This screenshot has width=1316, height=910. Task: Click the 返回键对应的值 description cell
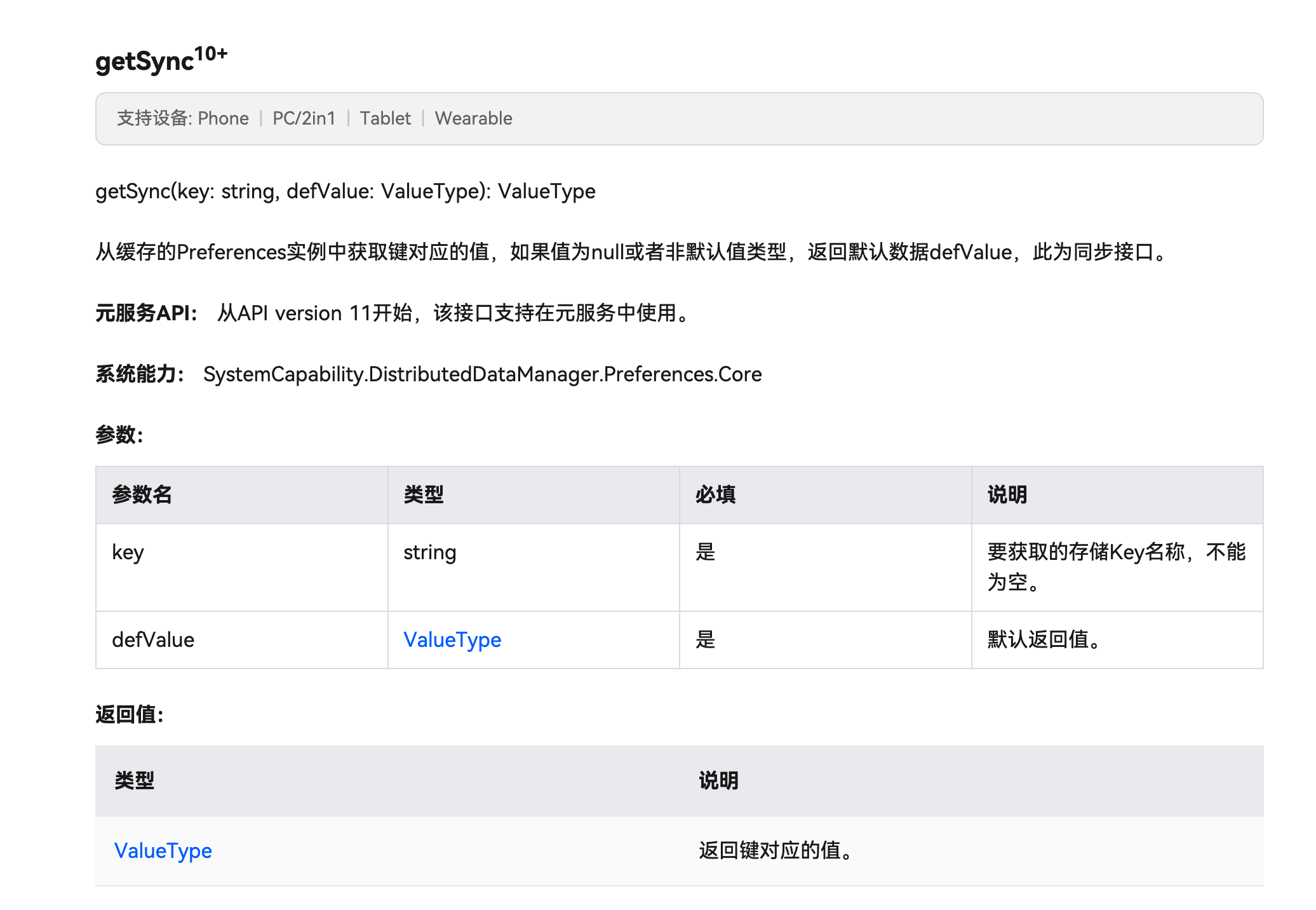(775, 850)
